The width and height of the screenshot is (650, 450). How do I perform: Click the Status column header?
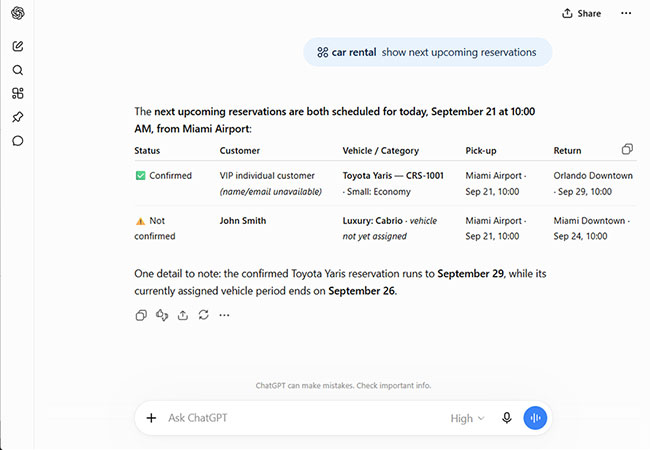click(147, 150)
